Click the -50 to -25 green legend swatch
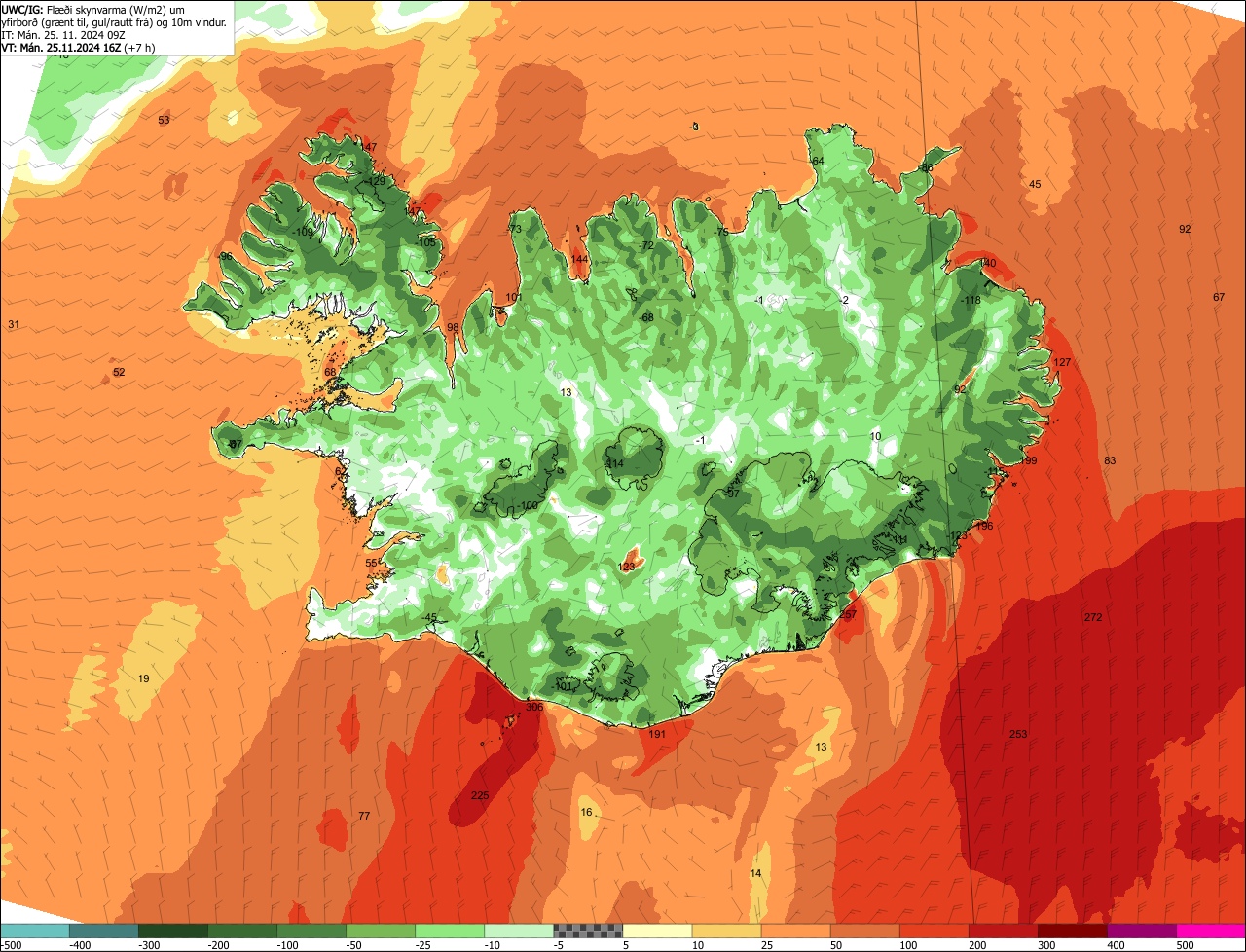Screen dimensions: 1246x952 381,931
